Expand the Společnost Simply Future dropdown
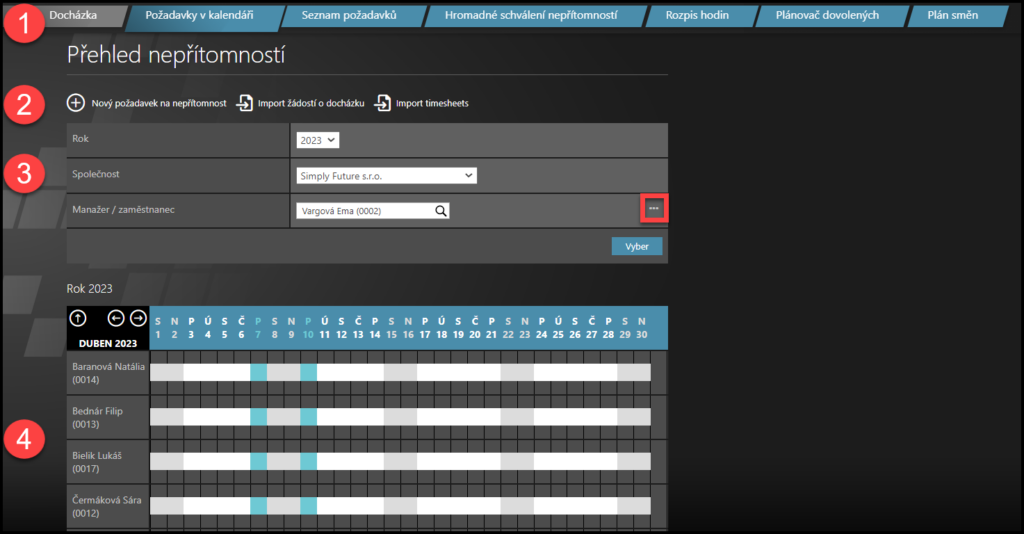 pyautogui.click(x=386, y=176)
